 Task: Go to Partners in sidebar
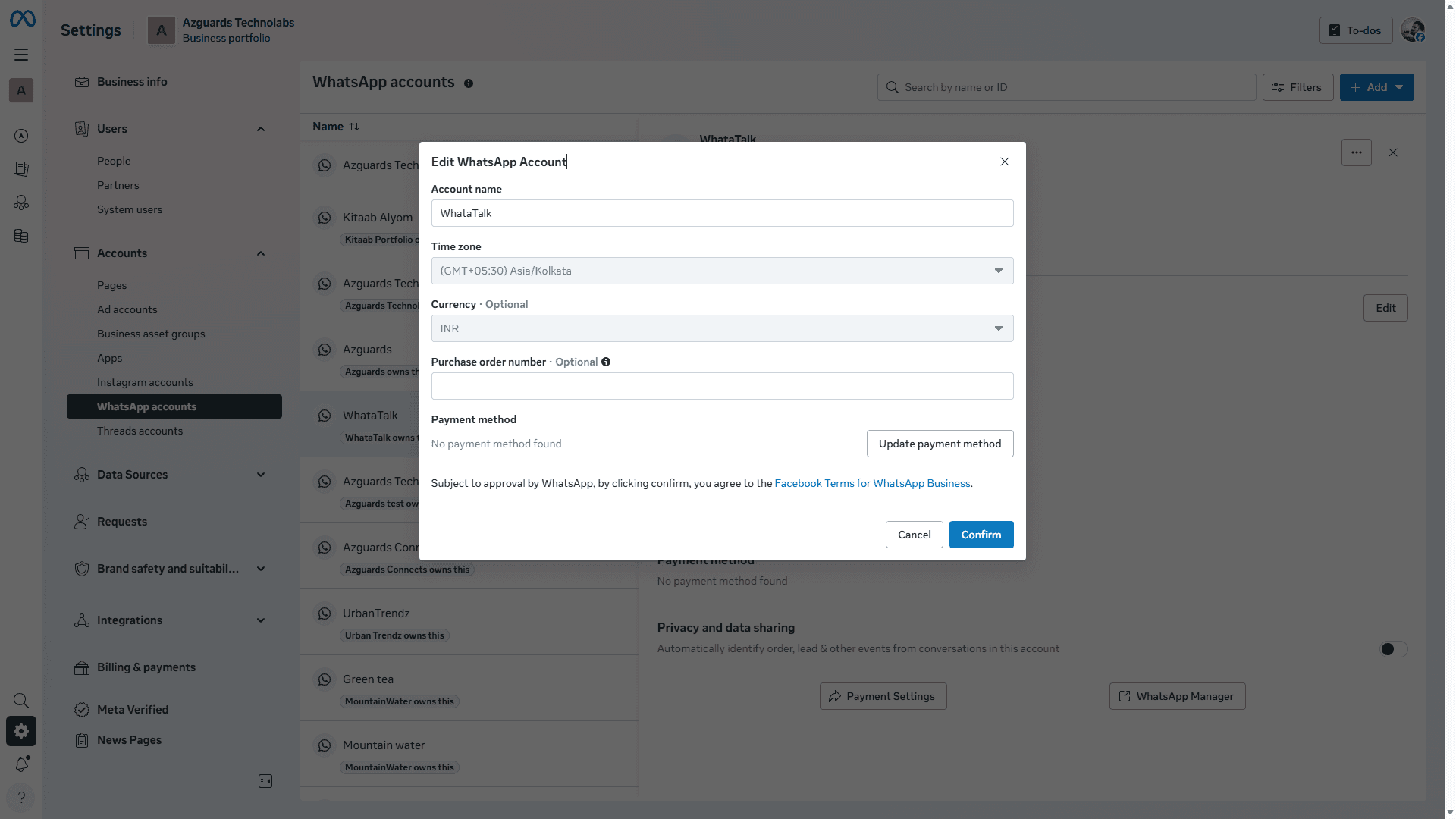[118, 185]
